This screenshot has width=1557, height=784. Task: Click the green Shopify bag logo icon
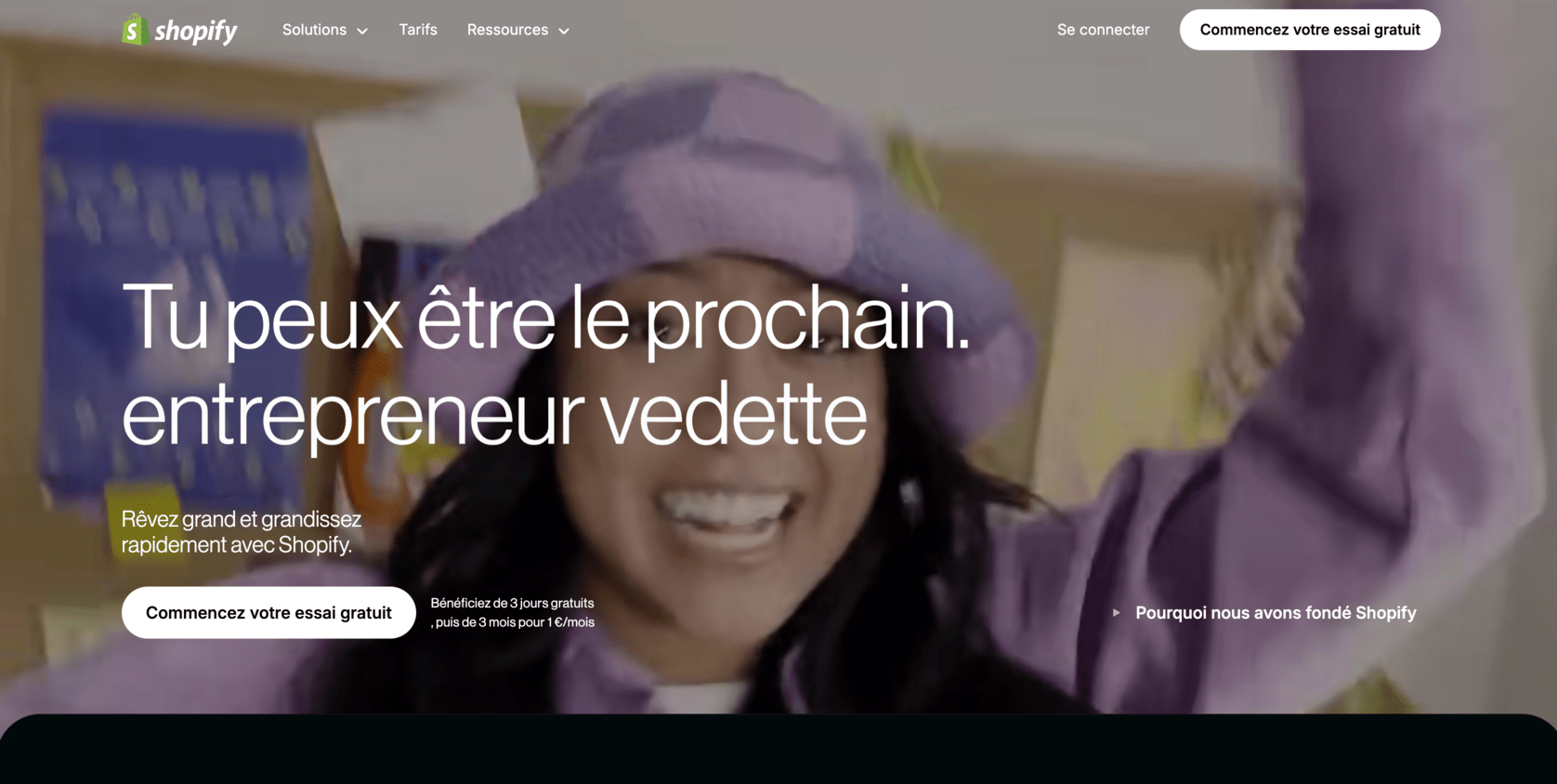[136, 30]
